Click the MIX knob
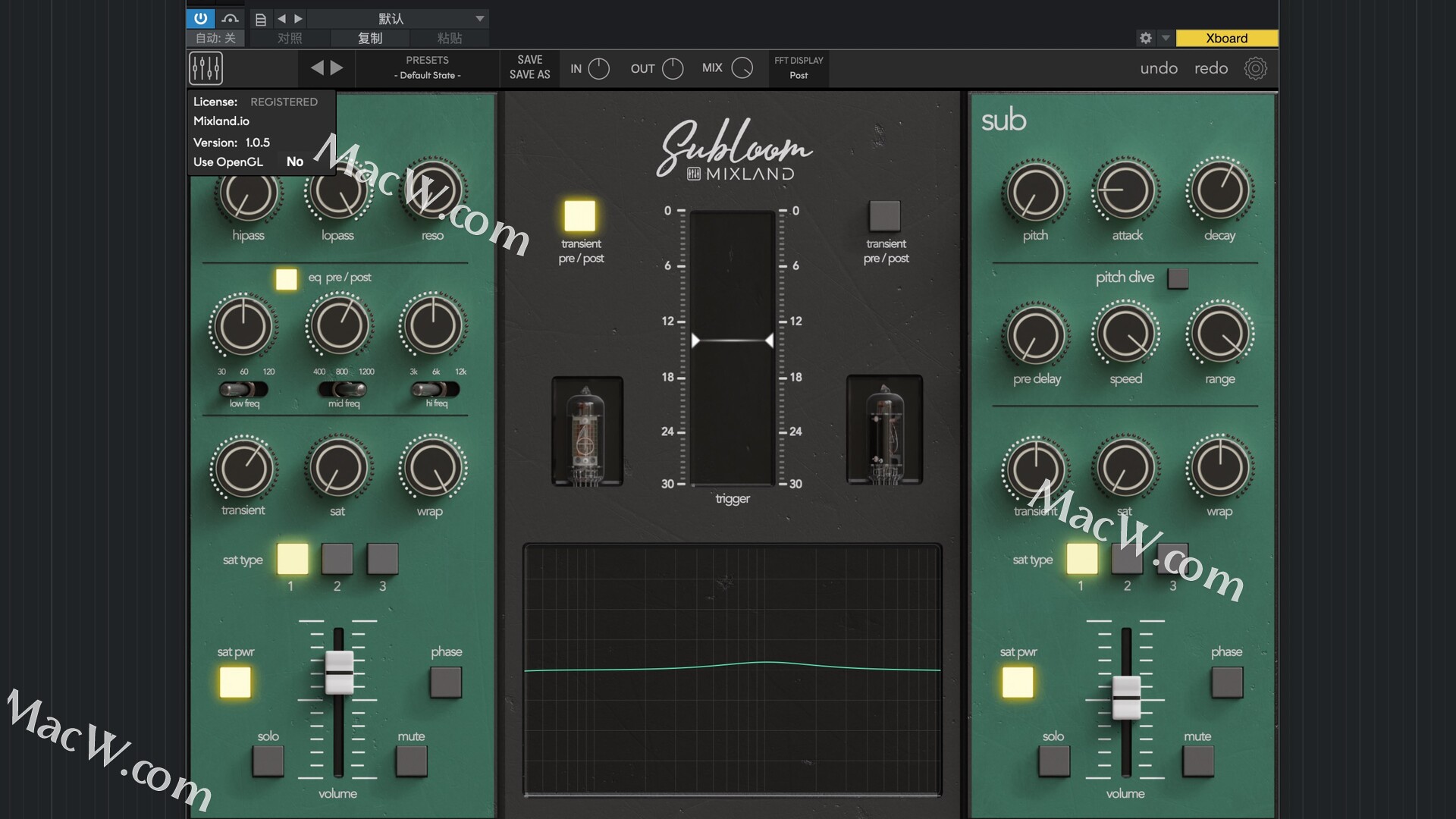 point(742,69)
